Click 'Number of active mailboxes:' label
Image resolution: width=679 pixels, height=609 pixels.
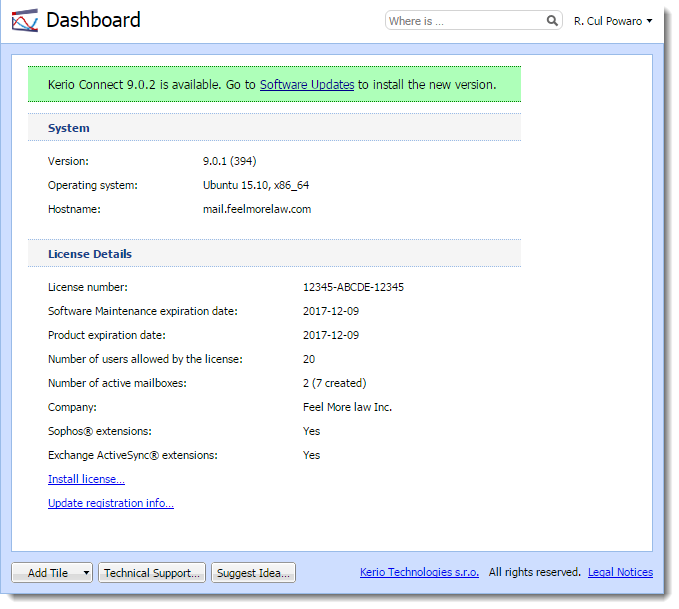[117, 383]
